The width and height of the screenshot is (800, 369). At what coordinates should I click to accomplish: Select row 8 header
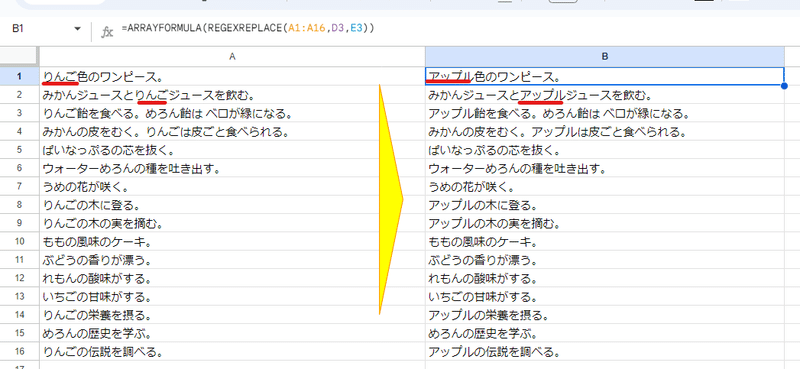pos(19,205)
